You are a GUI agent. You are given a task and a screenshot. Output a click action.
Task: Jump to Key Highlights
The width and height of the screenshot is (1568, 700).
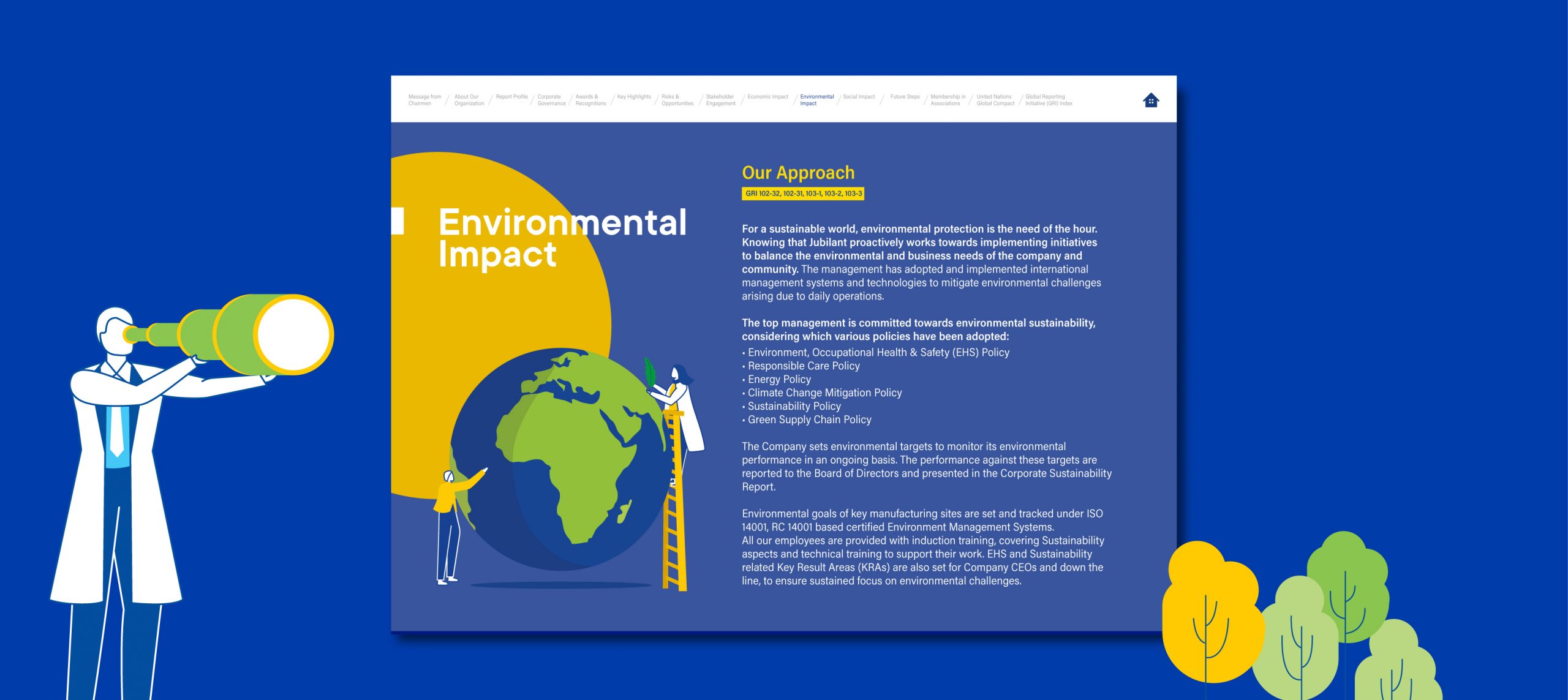634,97
